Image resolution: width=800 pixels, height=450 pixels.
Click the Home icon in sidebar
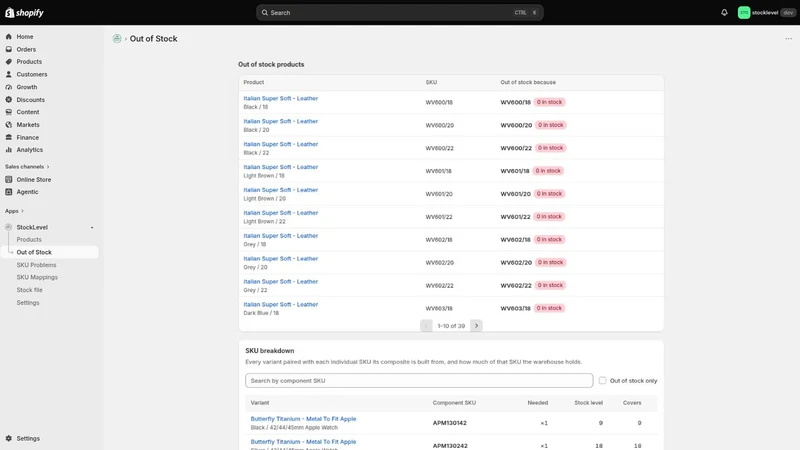pos(9,37)
